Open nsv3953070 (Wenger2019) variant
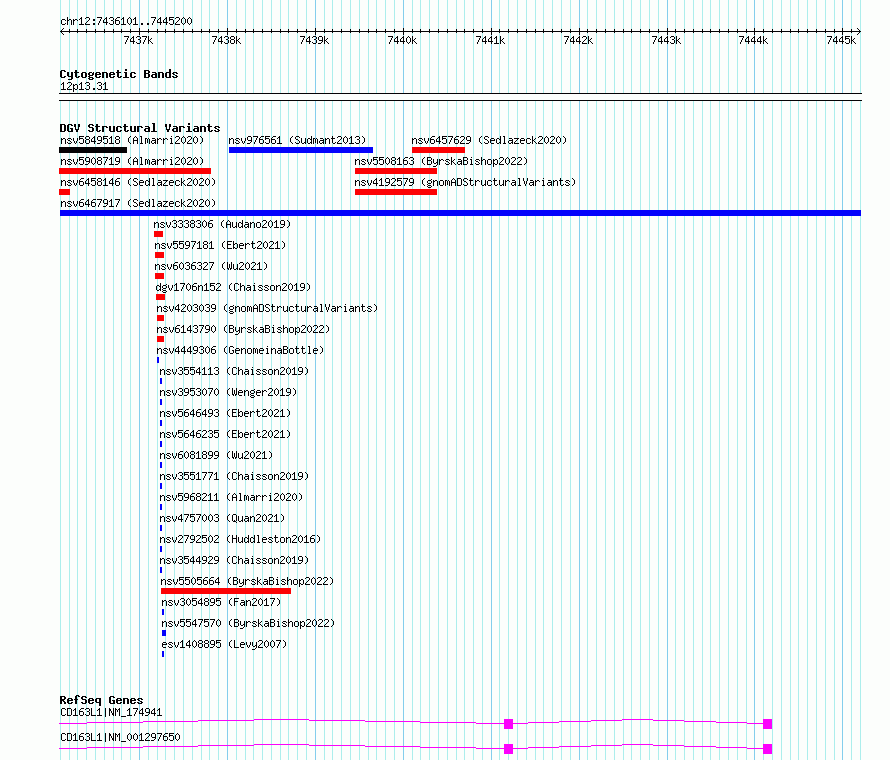The height and width of the screenshot is (760, 890). 228,392
